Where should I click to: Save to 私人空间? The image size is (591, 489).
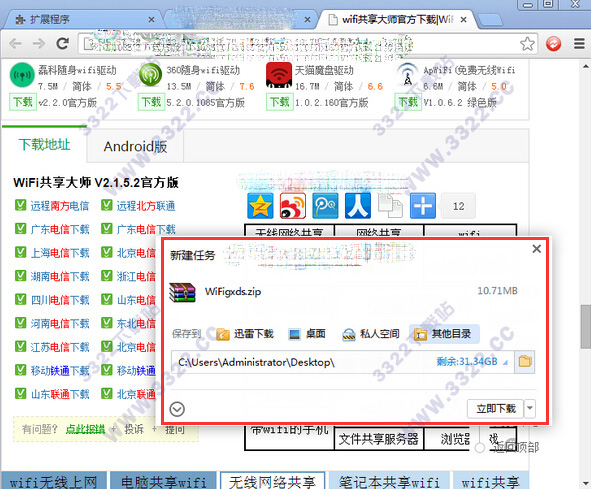pos(371,334)
